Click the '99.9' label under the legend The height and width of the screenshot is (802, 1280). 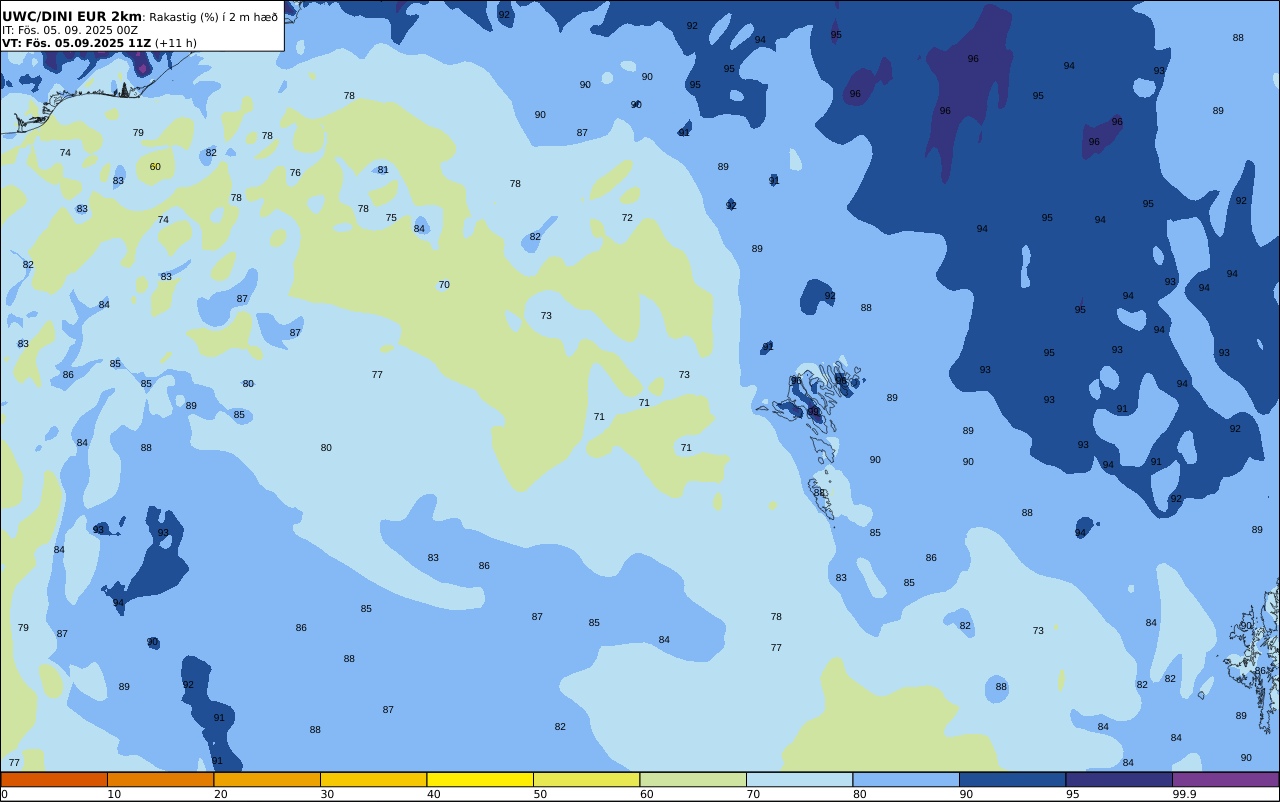coord(1184,794)
